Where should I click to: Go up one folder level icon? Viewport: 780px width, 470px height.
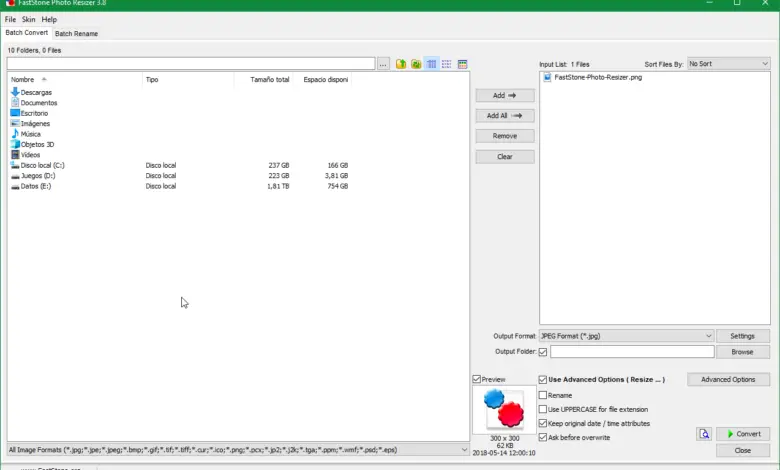[x=401, y=64]
